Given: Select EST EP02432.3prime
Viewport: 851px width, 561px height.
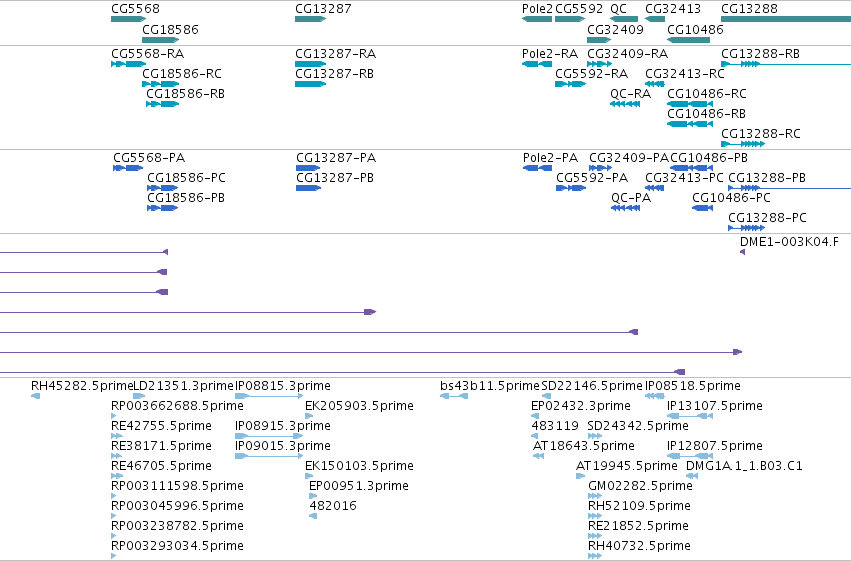Looking at the screenshot, I should pos(535,416).
